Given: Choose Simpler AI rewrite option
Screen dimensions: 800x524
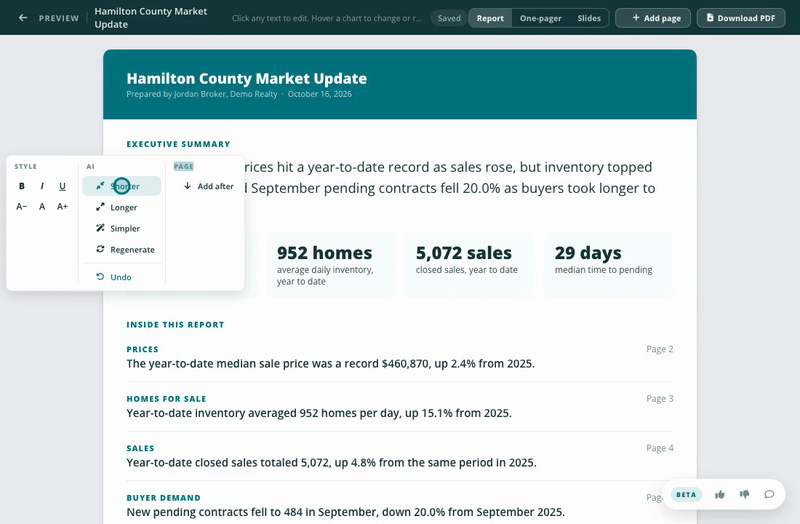Looking at the screenshot, I should coord(121,228).
